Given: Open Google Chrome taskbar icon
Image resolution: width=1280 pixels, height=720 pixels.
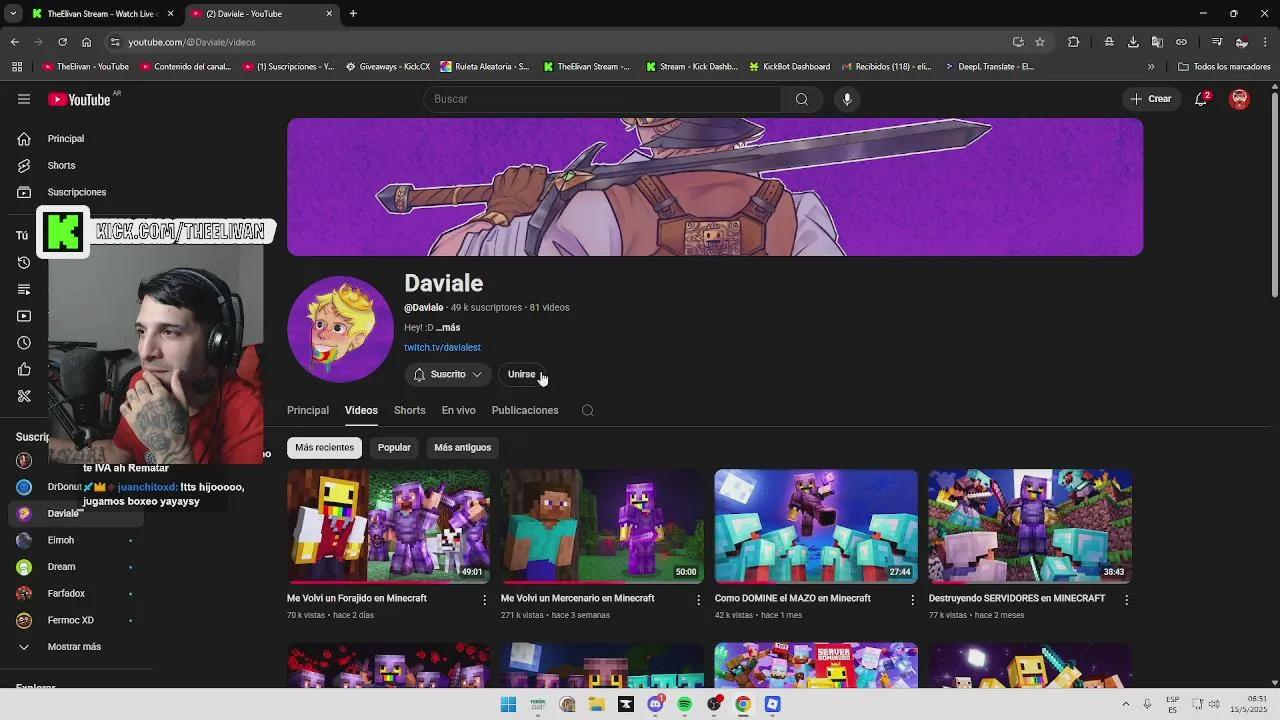Looking at the screenshot, I should click(743, 704).
